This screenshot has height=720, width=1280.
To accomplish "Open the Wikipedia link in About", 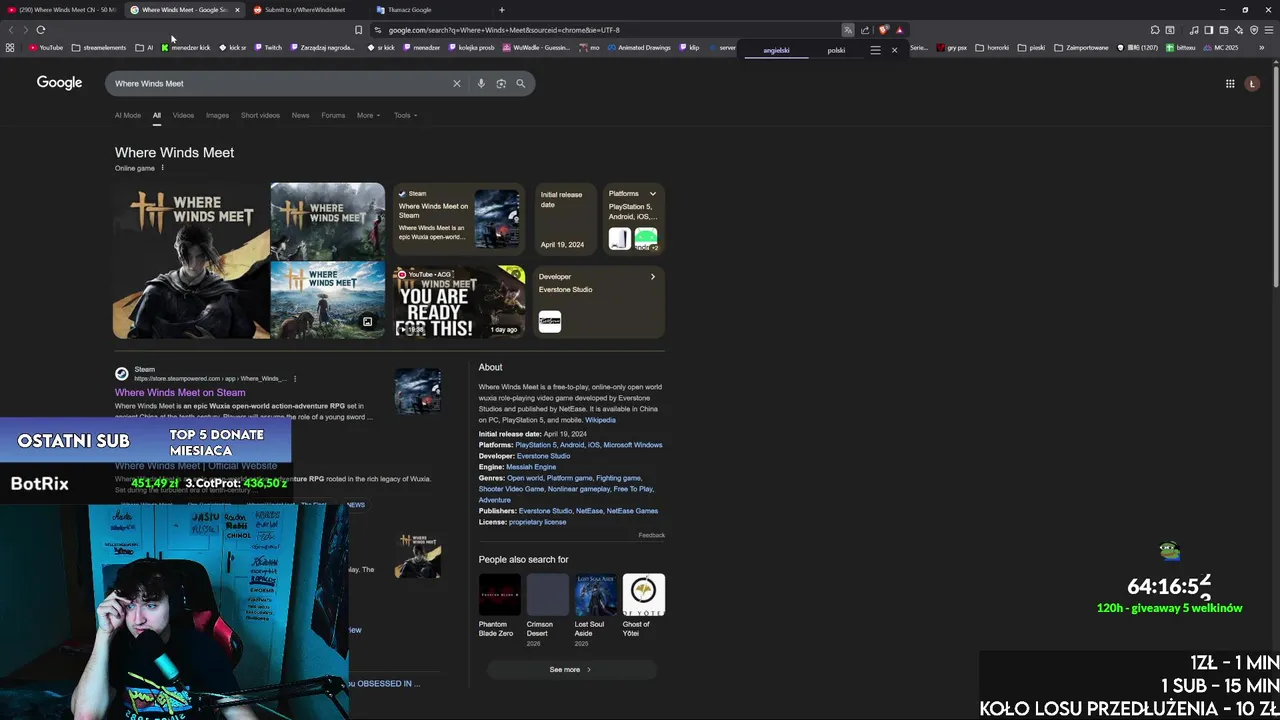I will coord(600,420).
